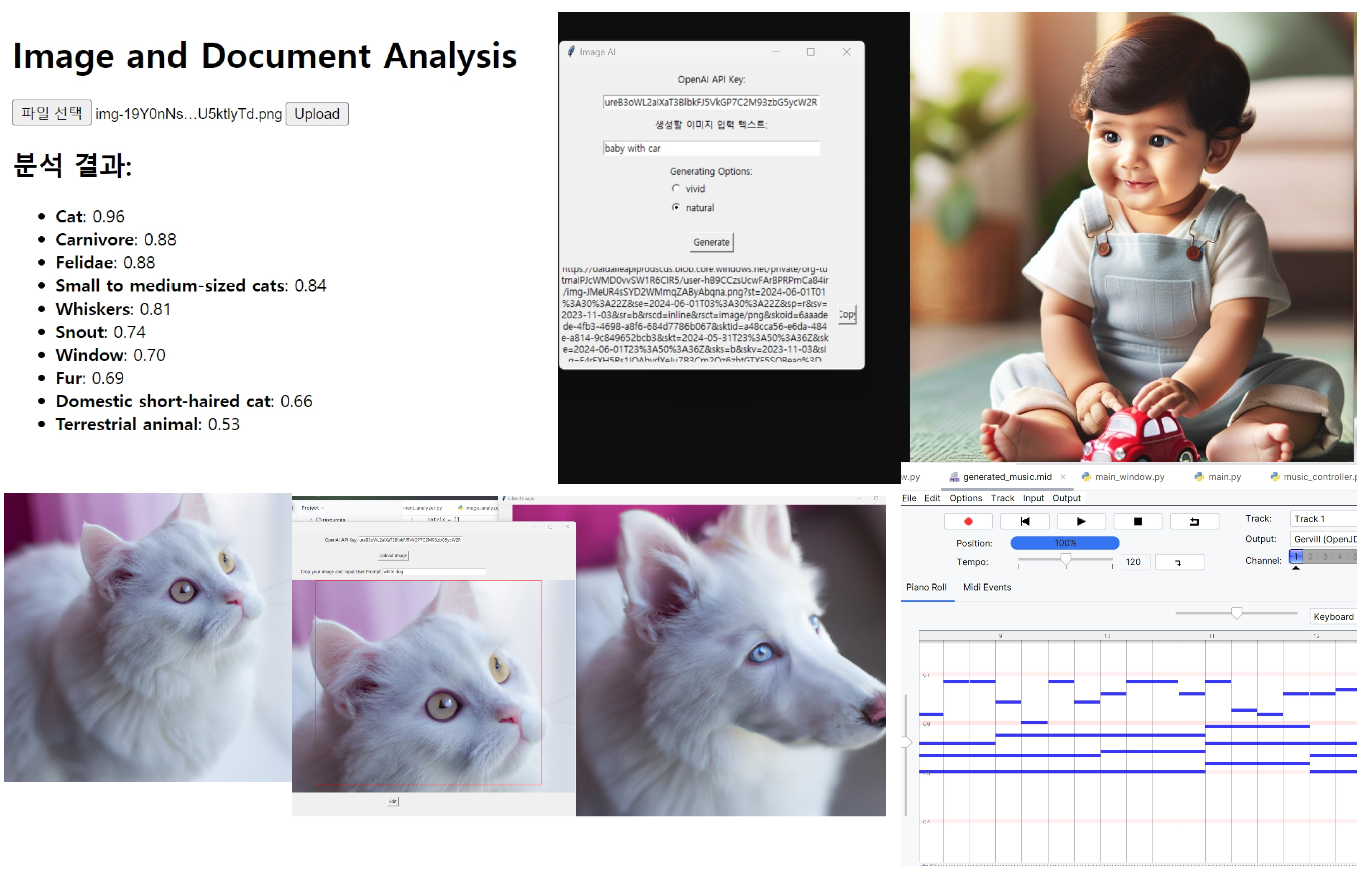Click the C6 label in the piano roll

coord(926,724)
